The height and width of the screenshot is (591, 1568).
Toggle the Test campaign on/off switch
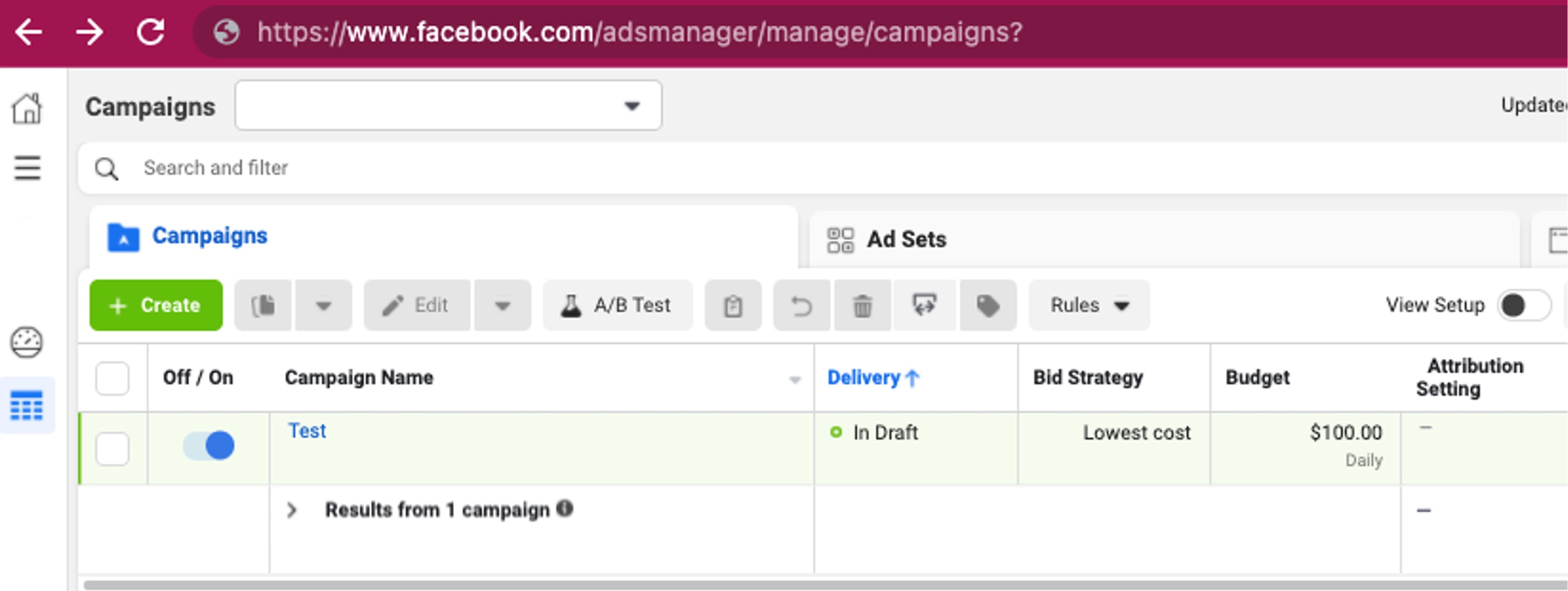pos(209,446)
